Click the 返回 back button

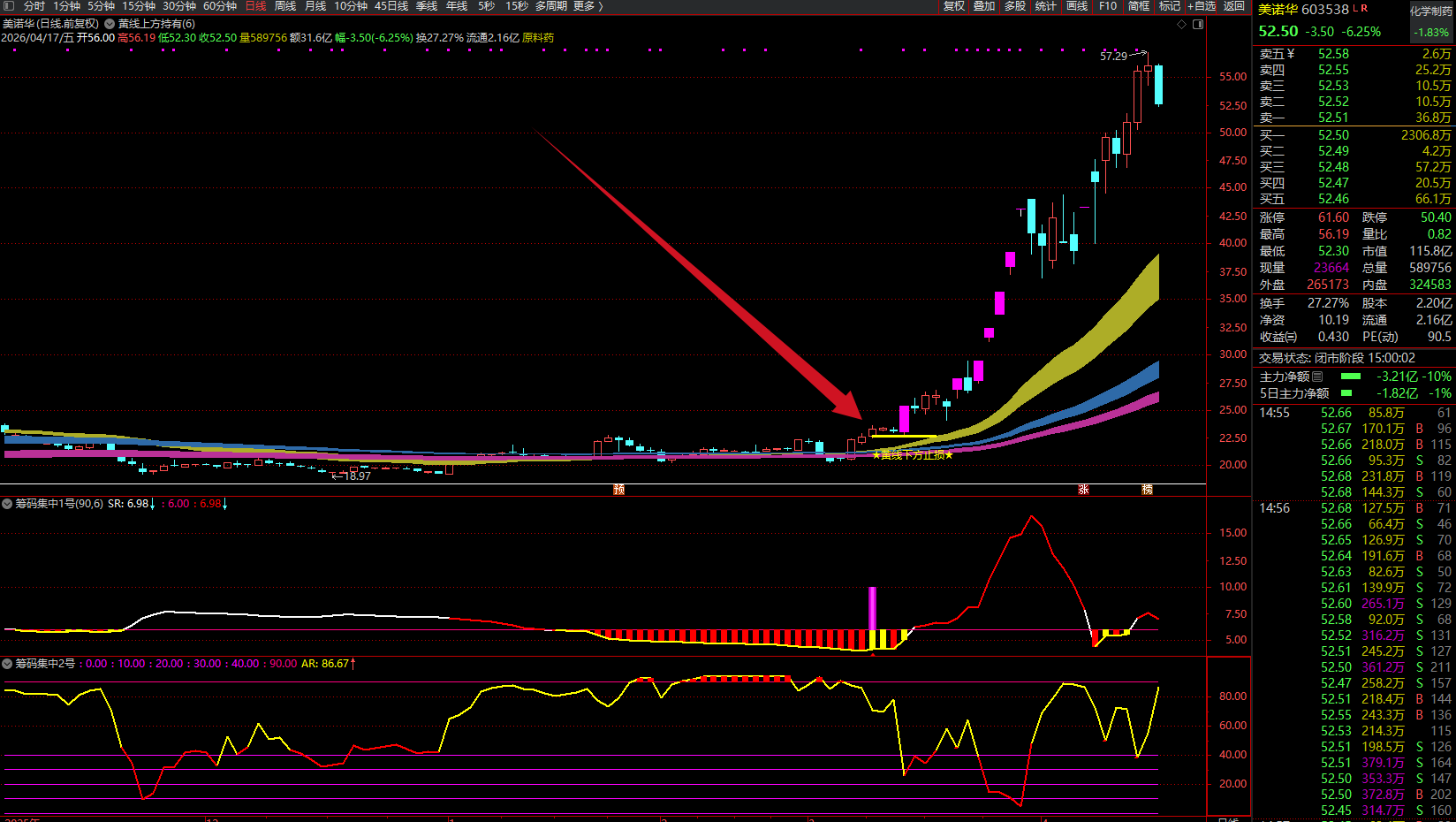(1234, 6)
